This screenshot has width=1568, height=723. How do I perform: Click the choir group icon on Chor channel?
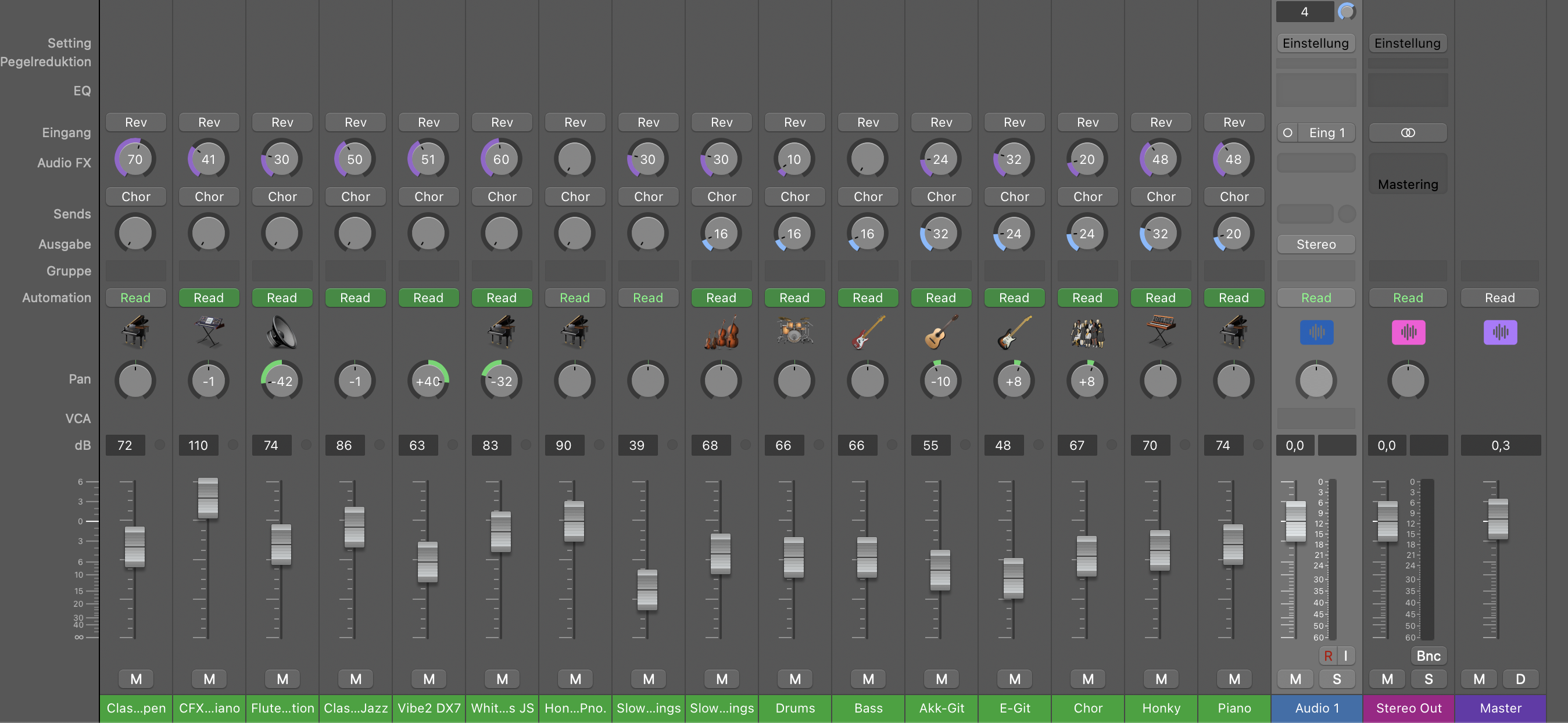1087,333
